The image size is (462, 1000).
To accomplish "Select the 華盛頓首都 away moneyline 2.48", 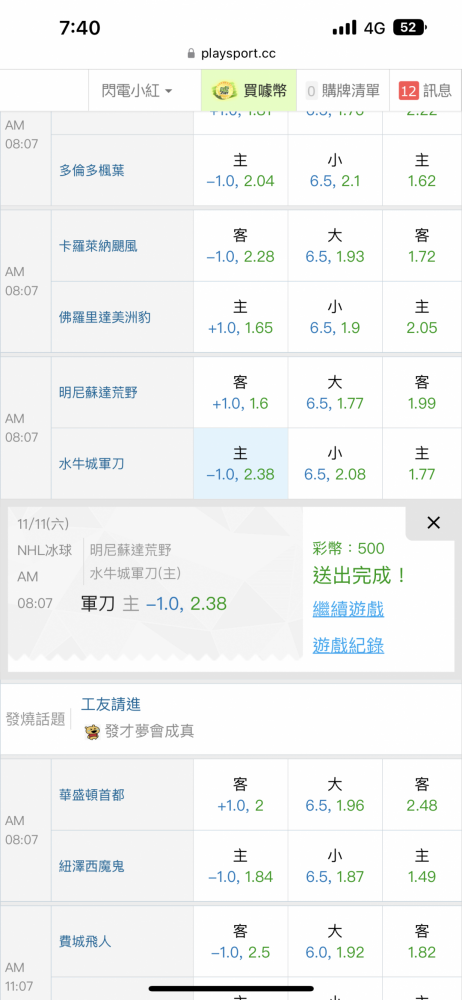I will coord(422,795).
